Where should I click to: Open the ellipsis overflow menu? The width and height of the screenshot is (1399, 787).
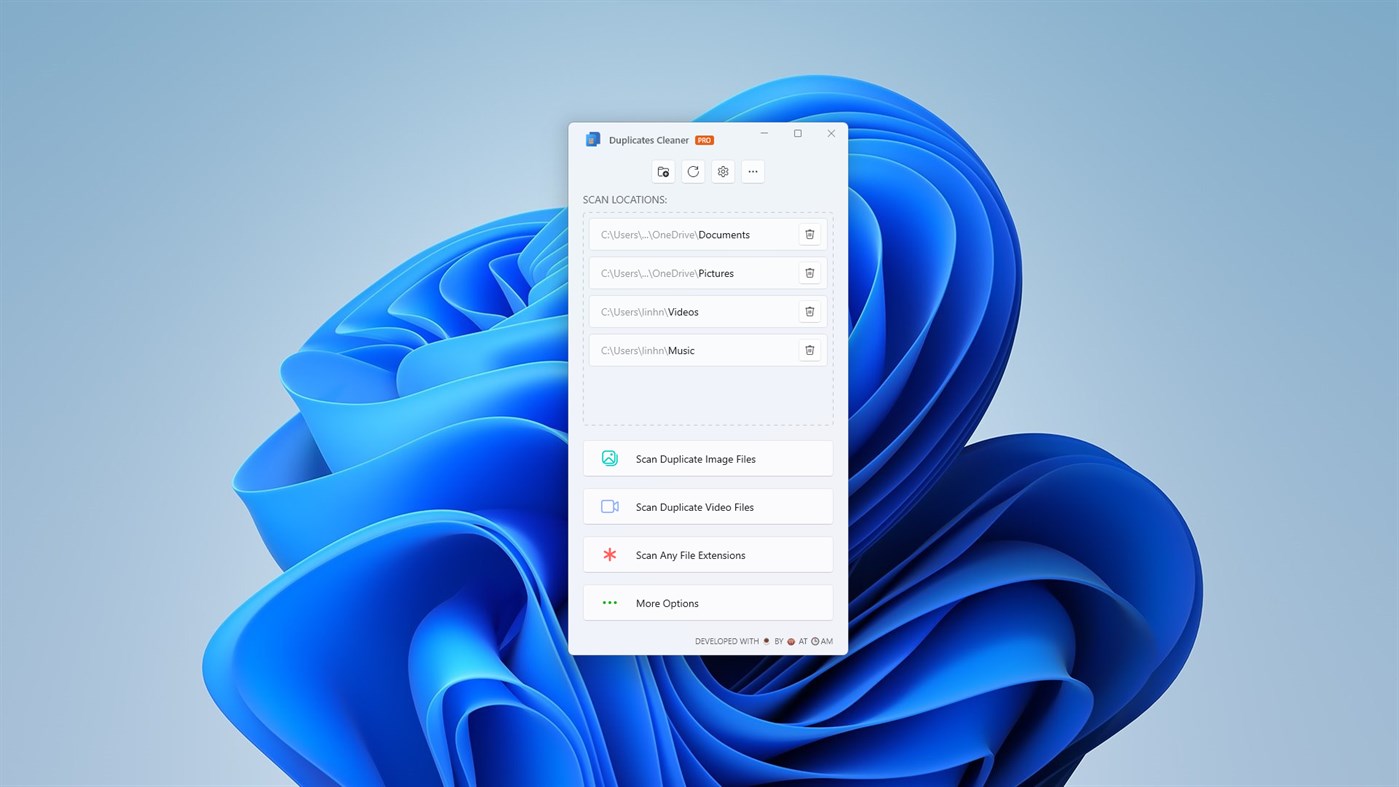(x=752, y=171)
